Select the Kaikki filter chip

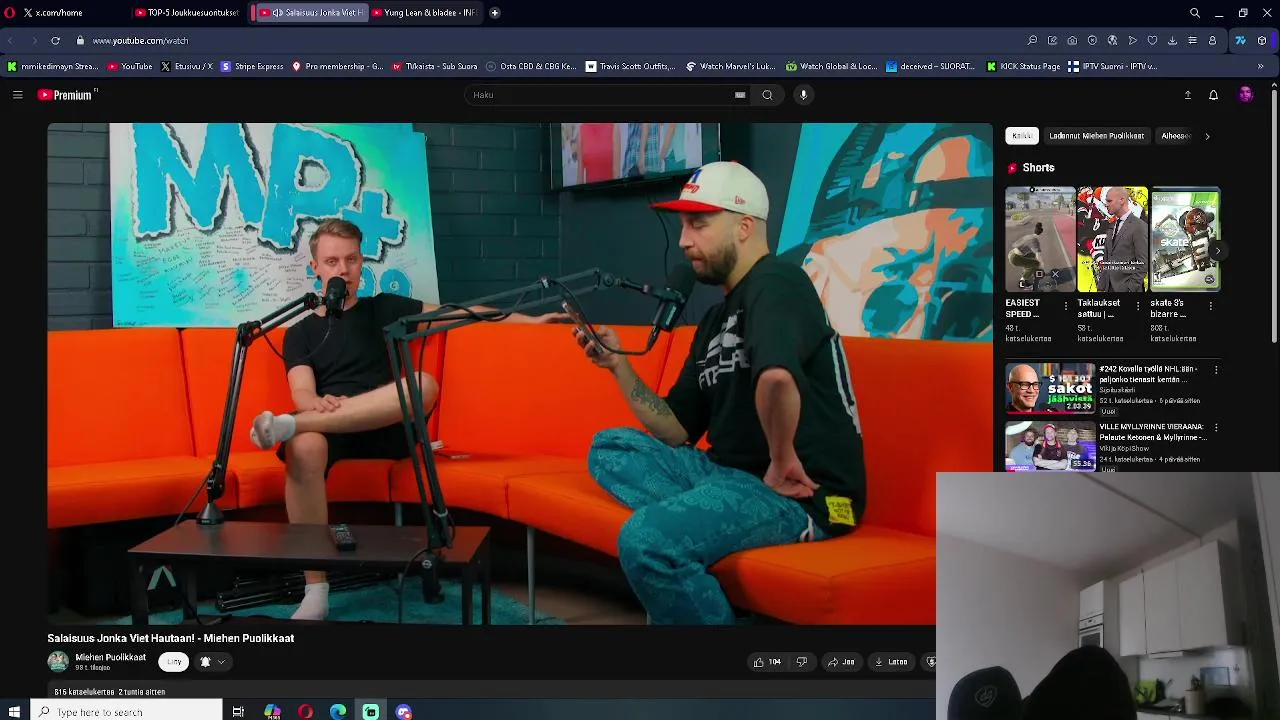coord(1022,136)
